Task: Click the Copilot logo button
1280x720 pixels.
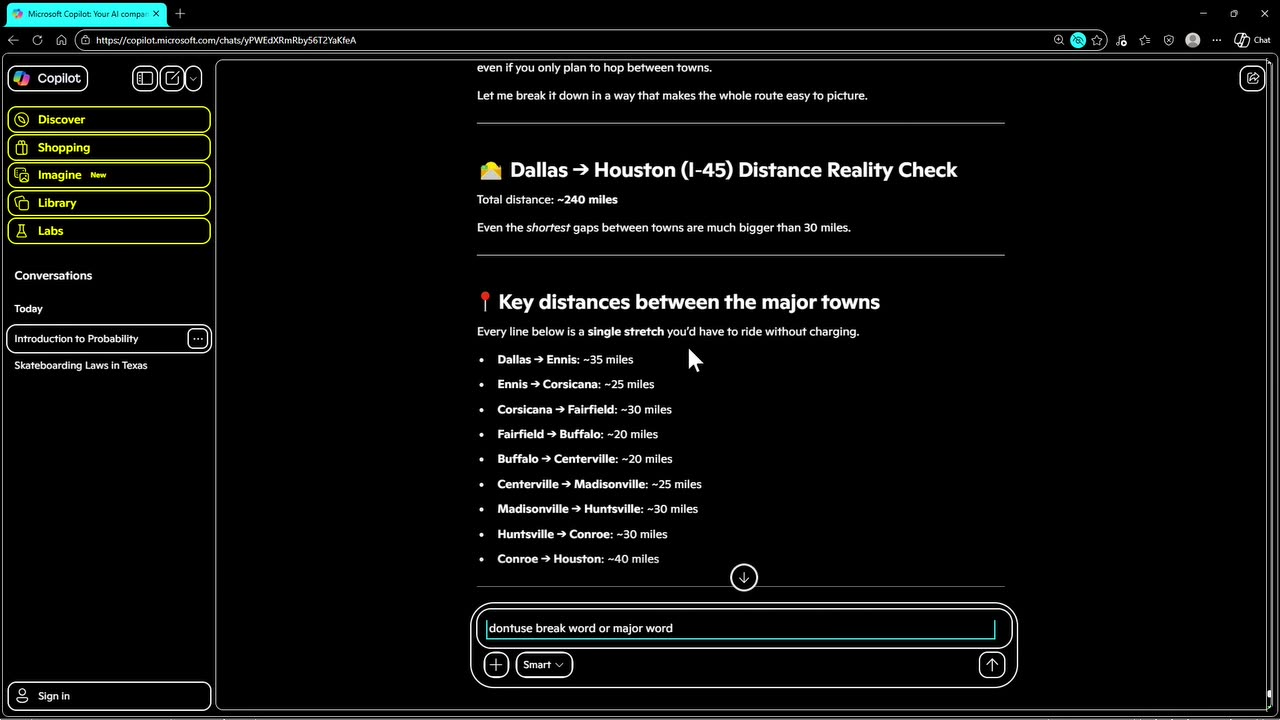Action: (x=48, y=78)
